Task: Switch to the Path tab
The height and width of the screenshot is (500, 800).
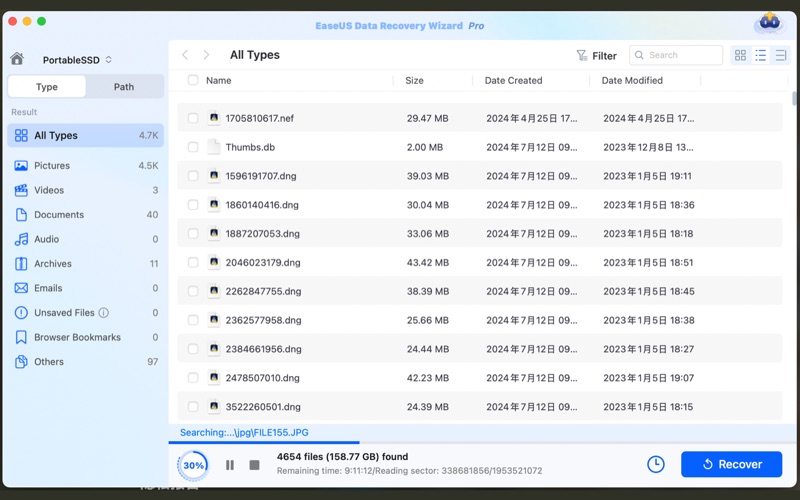Action: (124, 87)
